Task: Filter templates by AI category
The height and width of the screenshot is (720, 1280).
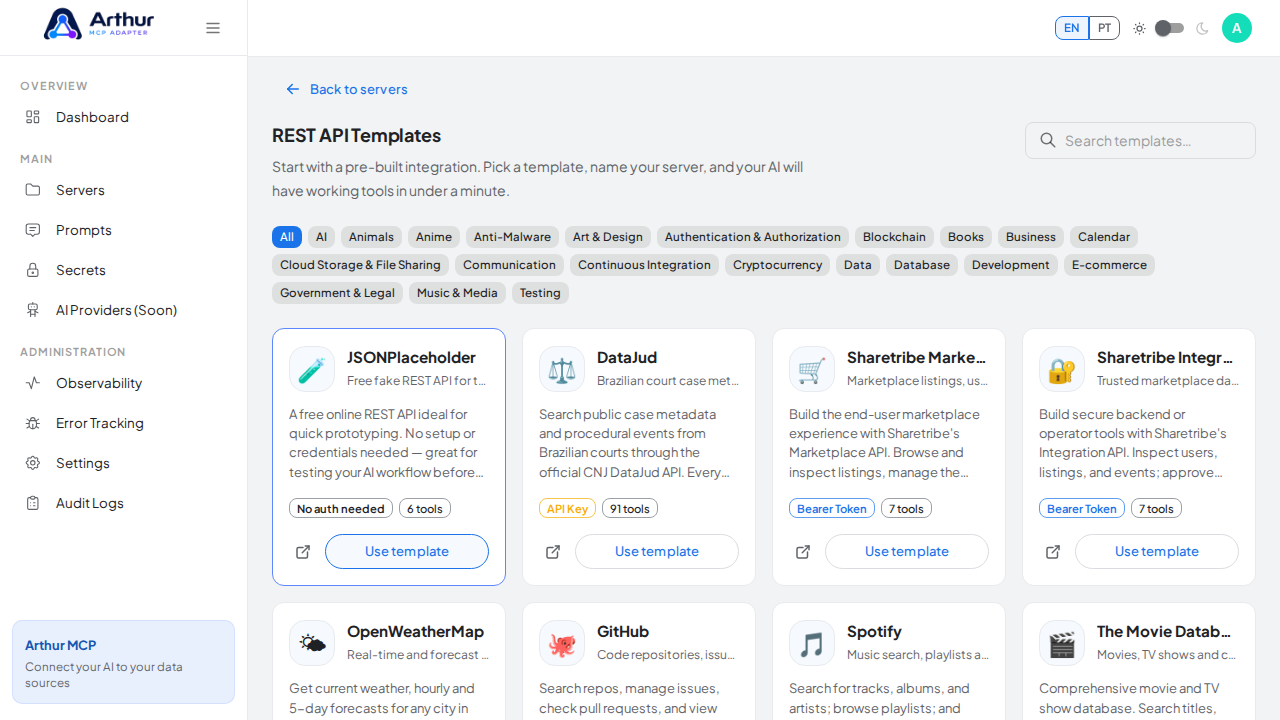Action: pos(321,237)
